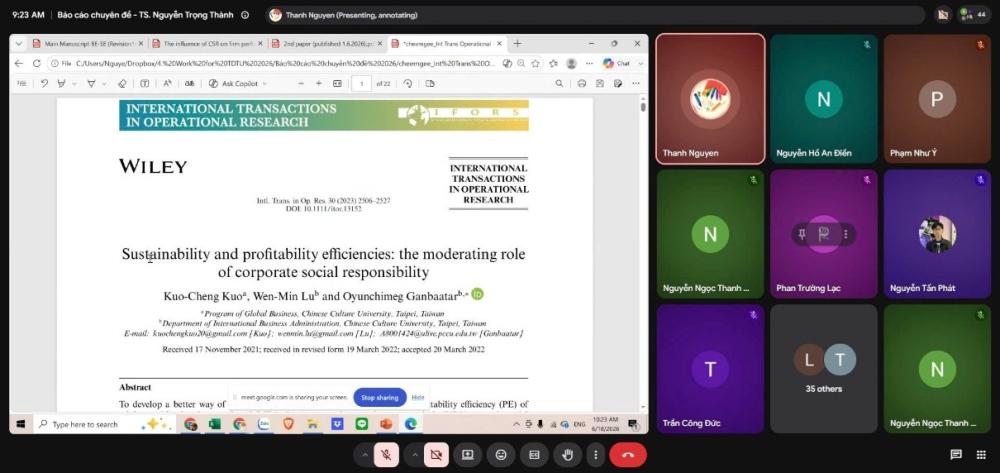Open the 35 others participant tile
The height and width of the screenshot is (473, 1000).
point(823,368)
